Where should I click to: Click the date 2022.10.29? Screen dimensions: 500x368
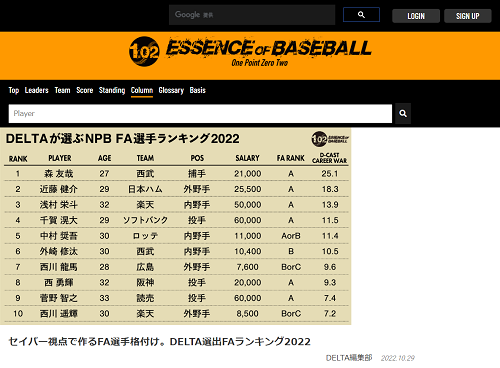click(x=398, y=358)
